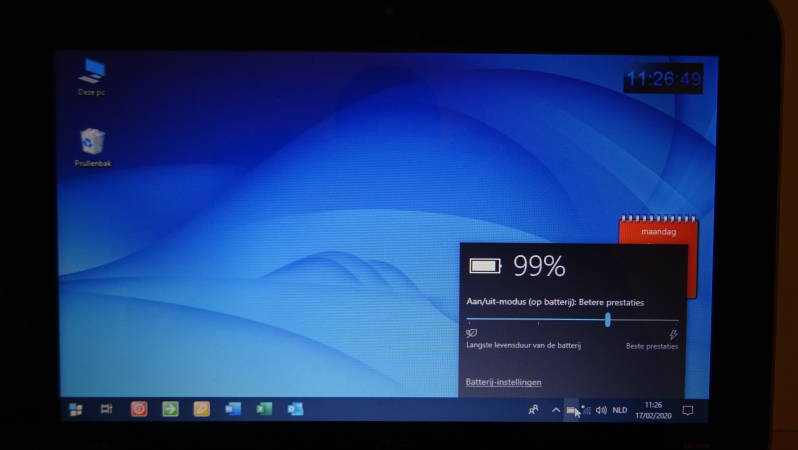This screenshot has width=798, height=450.
Task: Click the large battery icon in flyout
Action: click(485, 266)
